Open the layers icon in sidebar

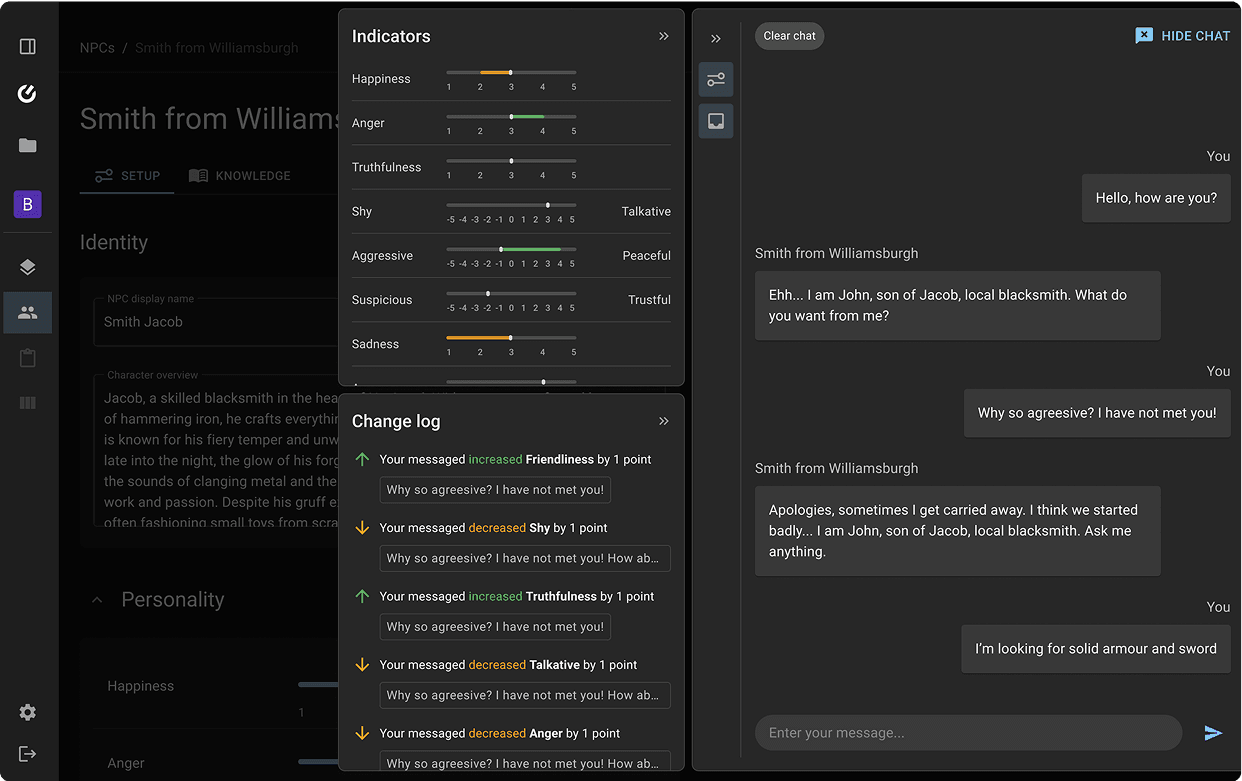point(28,267)
